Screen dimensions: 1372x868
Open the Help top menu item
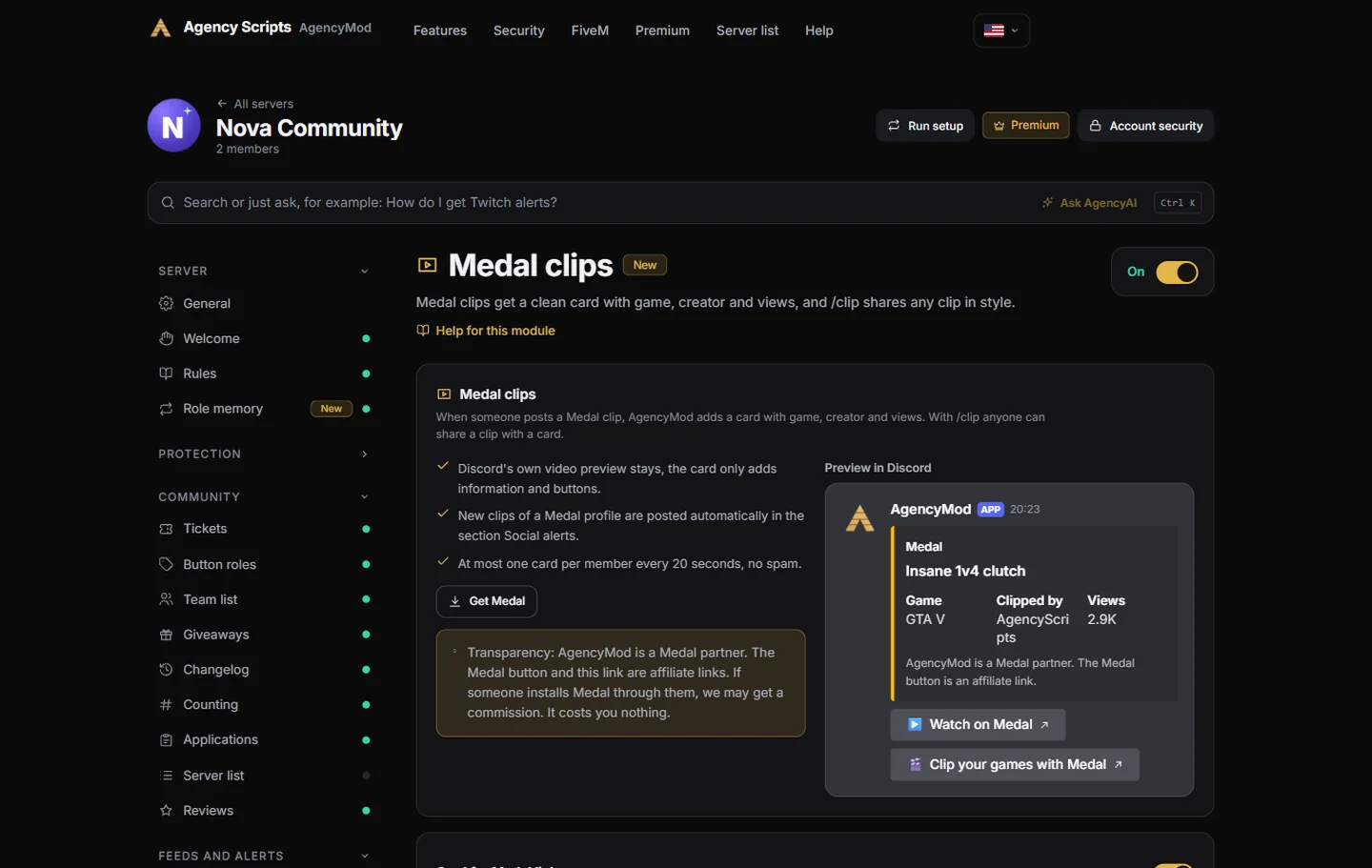point(819,30)
